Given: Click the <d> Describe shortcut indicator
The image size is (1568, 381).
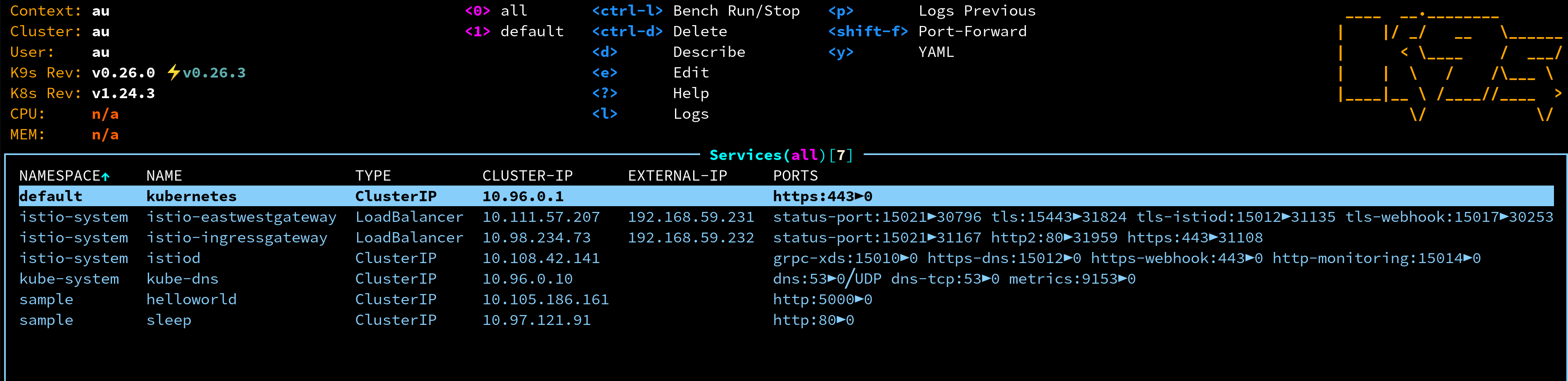Looking at the screenshot, I should click(x=605, y=52).
